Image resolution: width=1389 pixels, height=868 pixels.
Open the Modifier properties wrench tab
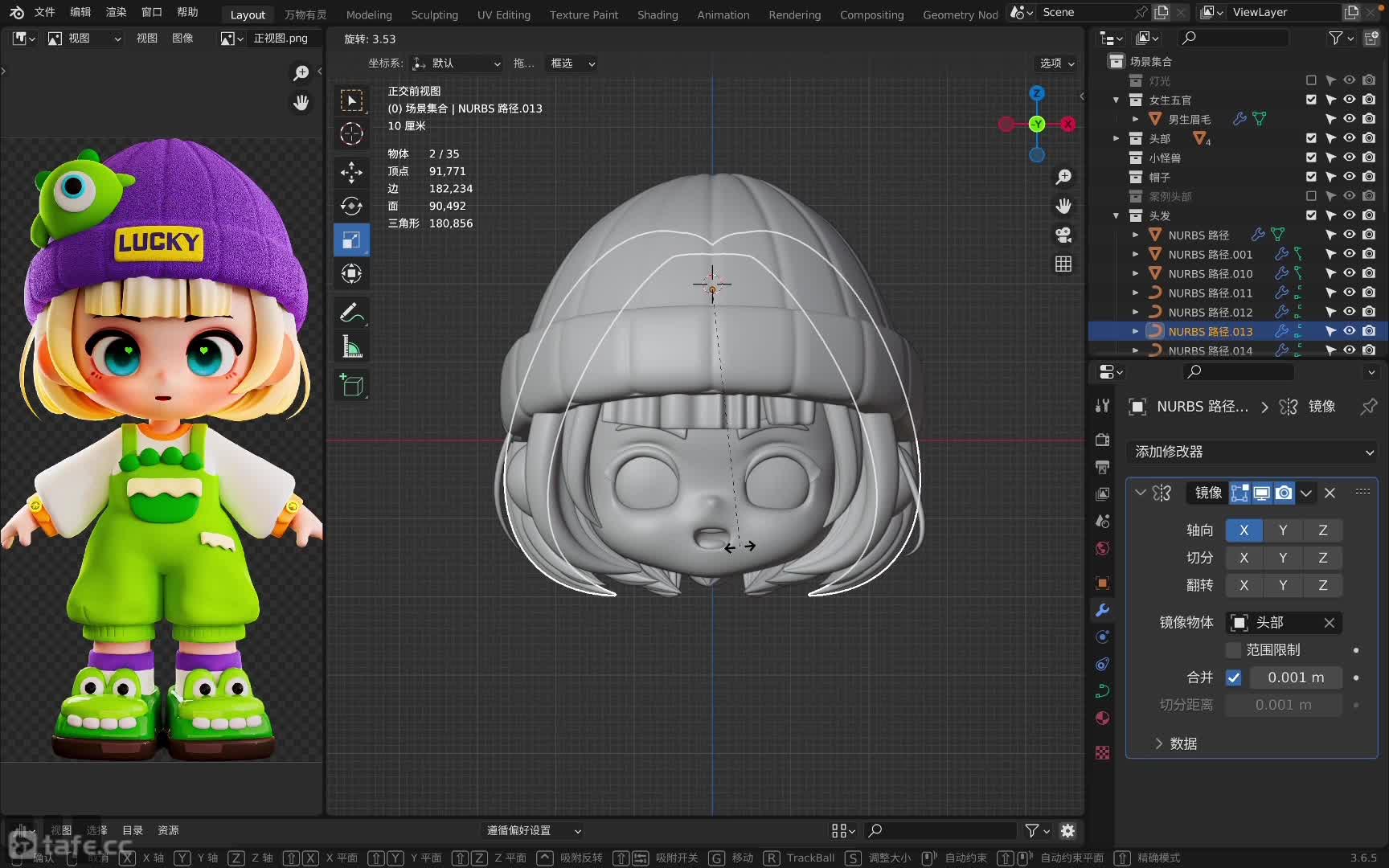click(1103, 610)
